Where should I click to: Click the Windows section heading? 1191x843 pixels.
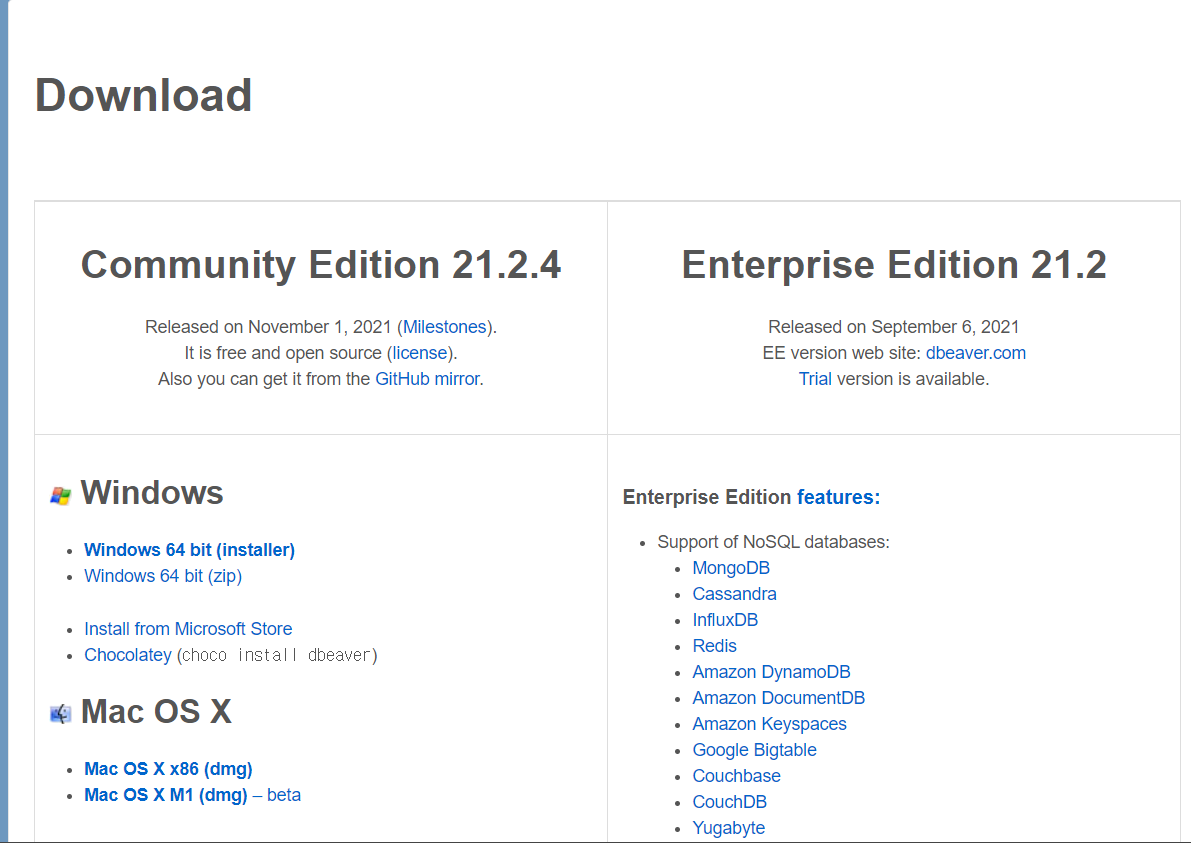coord(152,493)
